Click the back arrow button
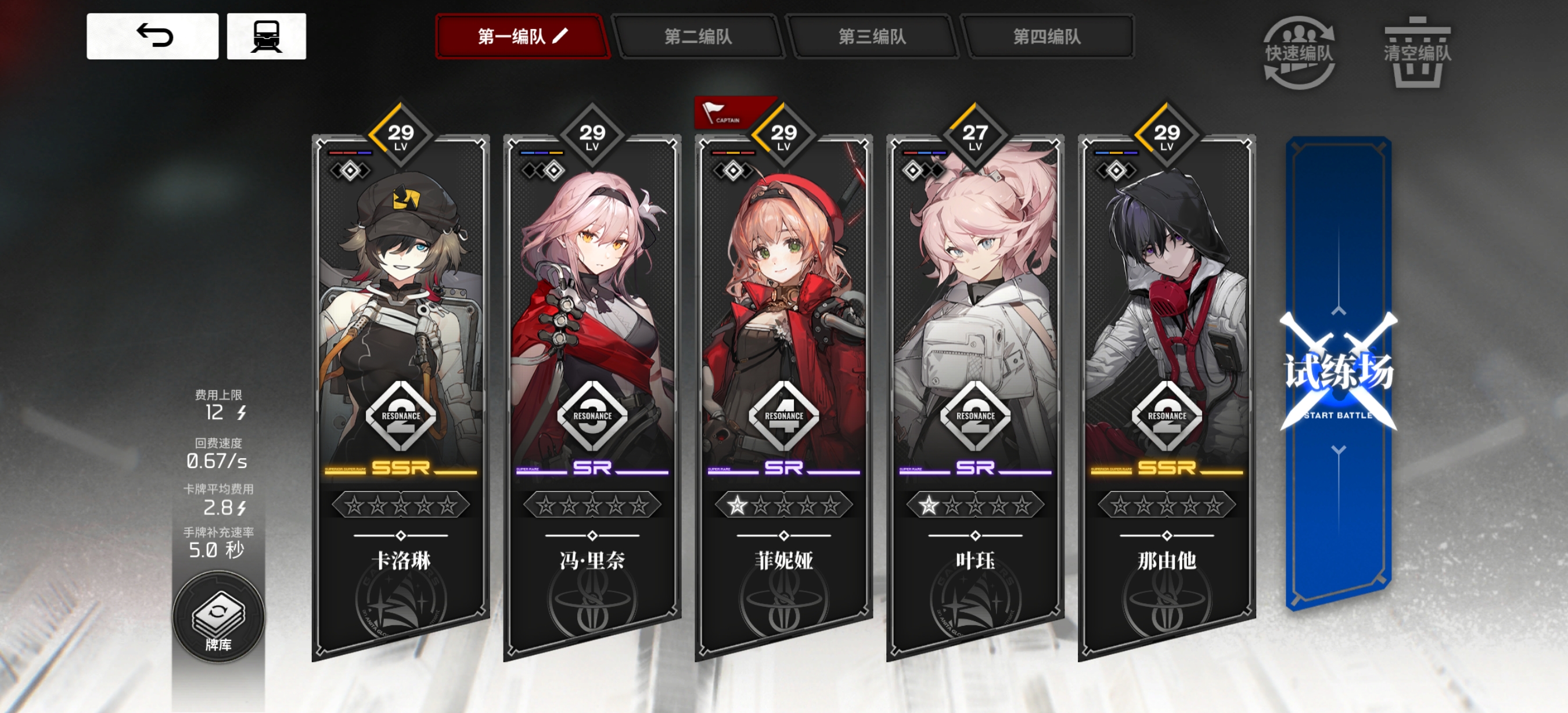Viewport: 1568px width, 713px height. 152,36
